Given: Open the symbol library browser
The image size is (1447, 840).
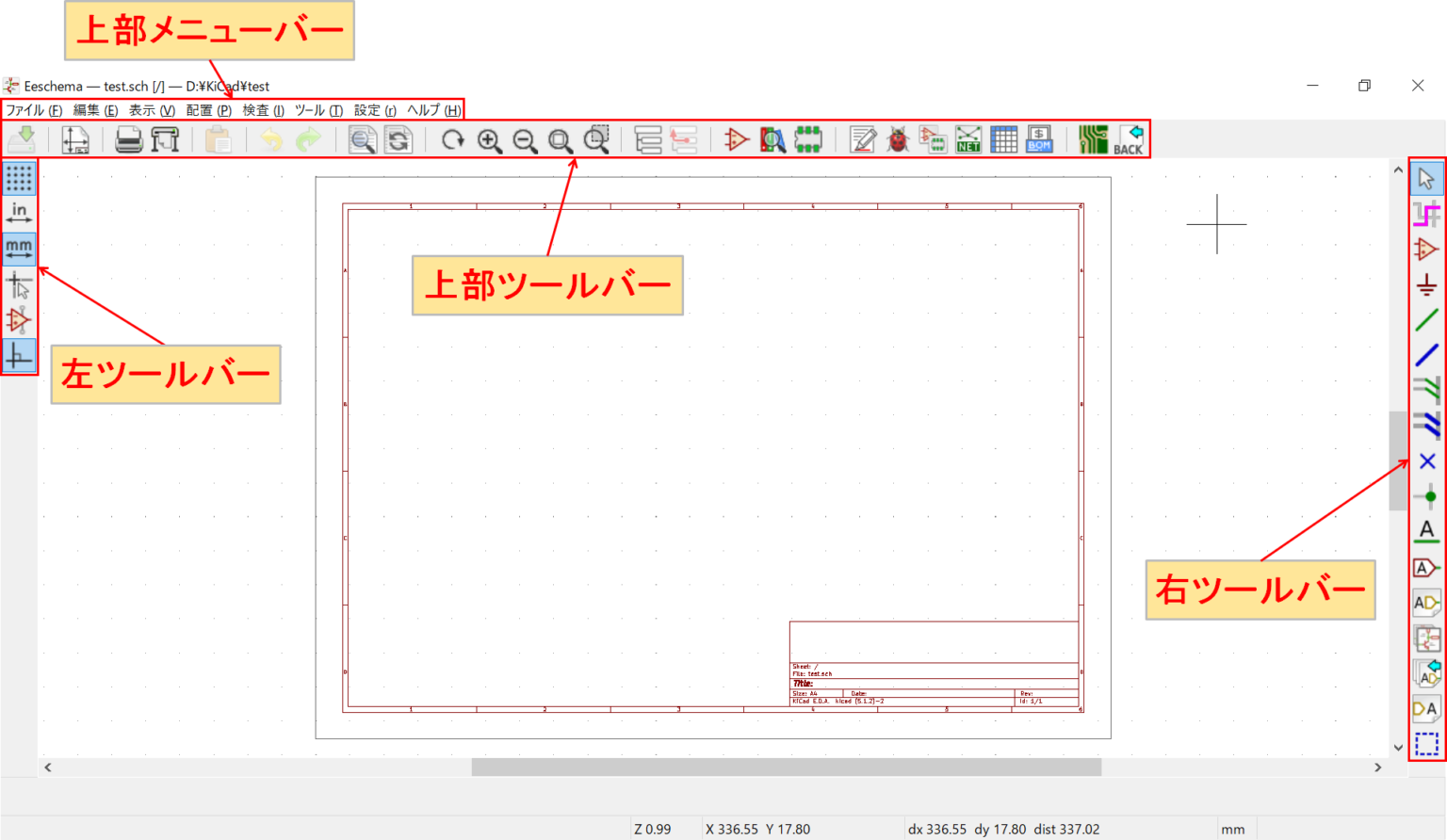Looking at the screenshot, I should [x=771, y=139].
